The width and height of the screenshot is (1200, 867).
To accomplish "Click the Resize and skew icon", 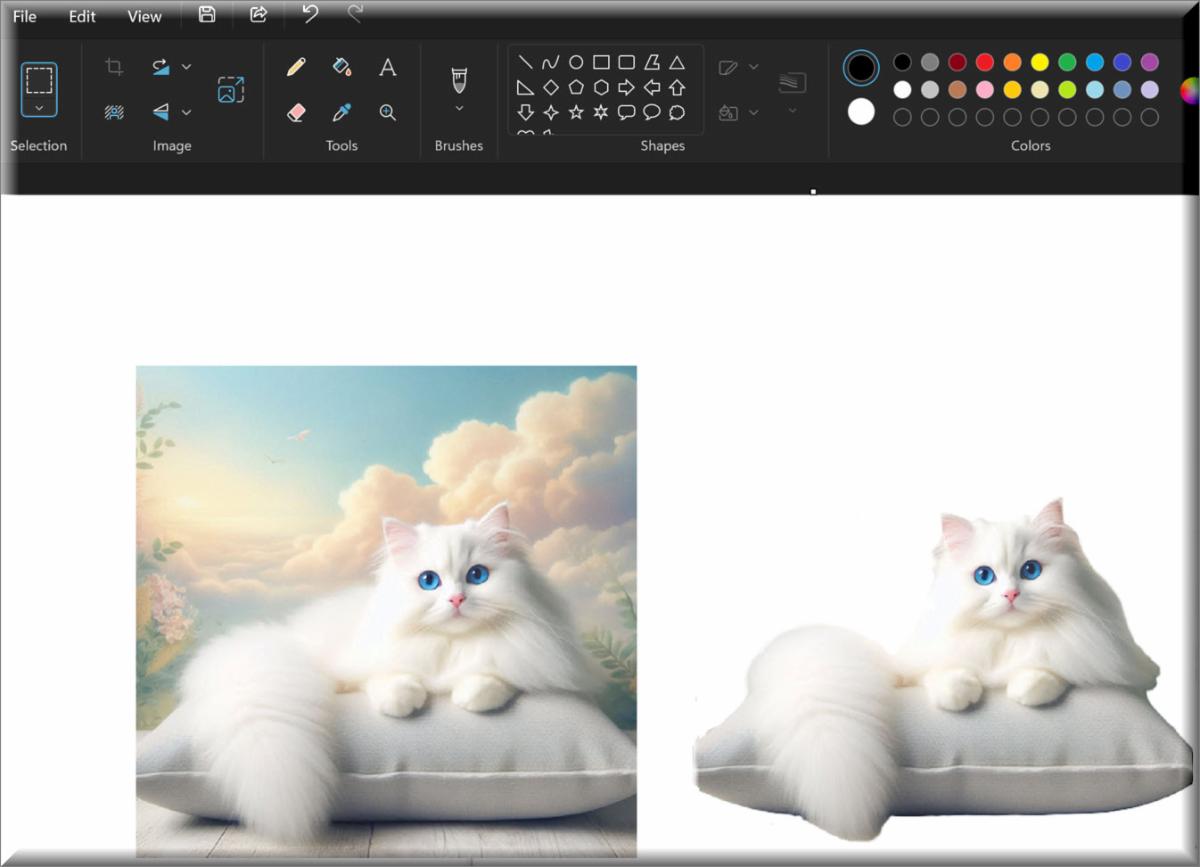I will [231, 90].
